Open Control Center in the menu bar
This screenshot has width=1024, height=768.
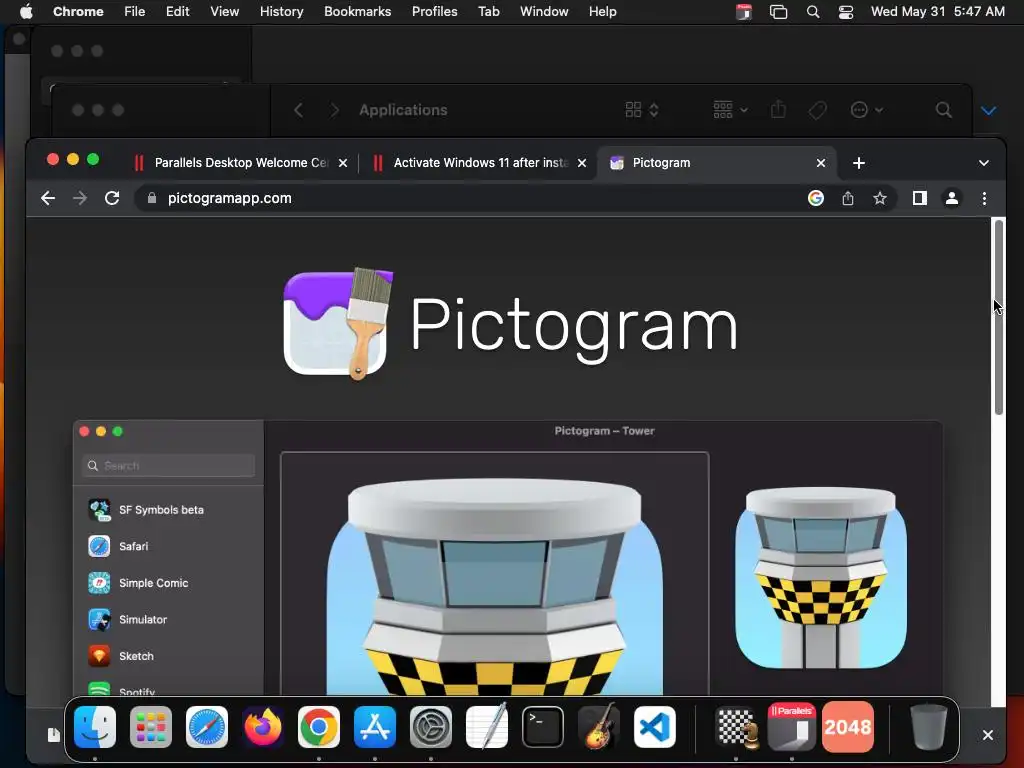pyautogui.click(x=846, y=12)
